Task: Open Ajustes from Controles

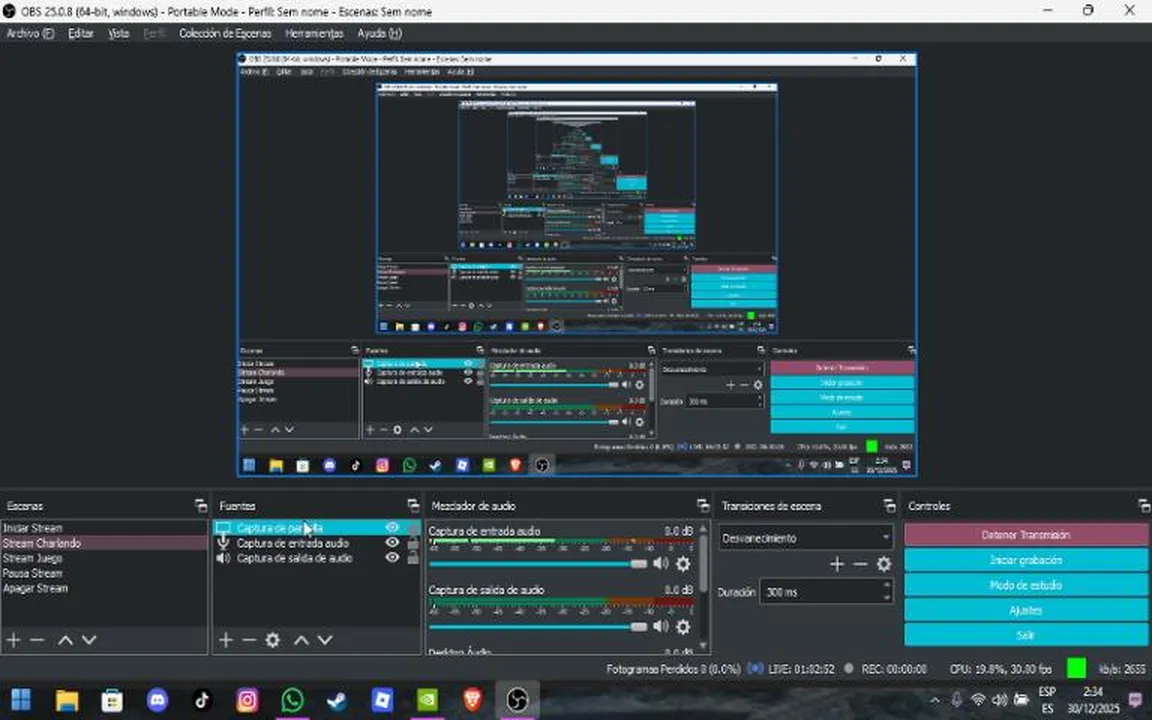Action: point(1026,610)
